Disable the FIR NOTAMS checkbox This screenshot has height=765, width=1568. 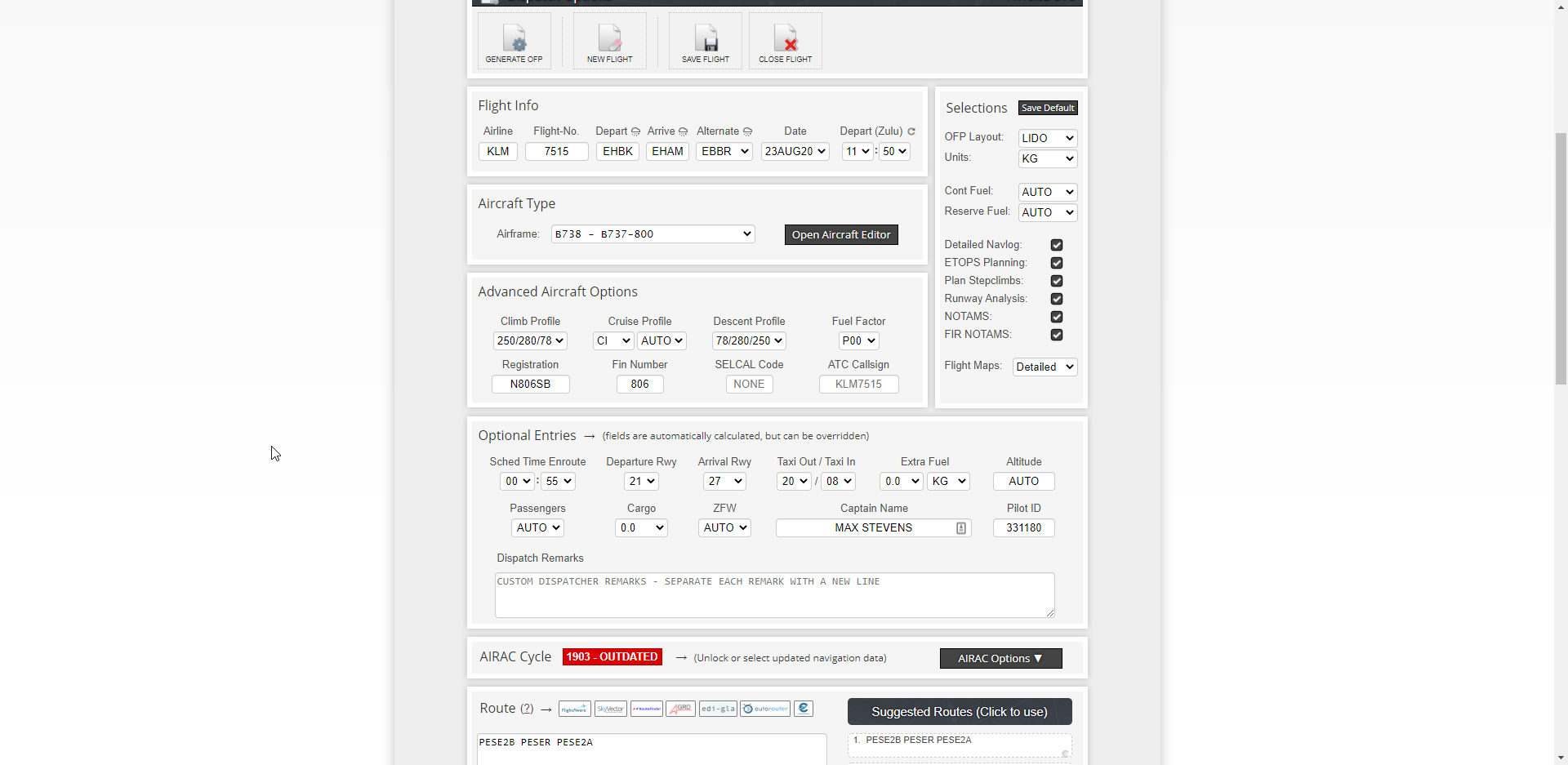[x=1057, y=335]
